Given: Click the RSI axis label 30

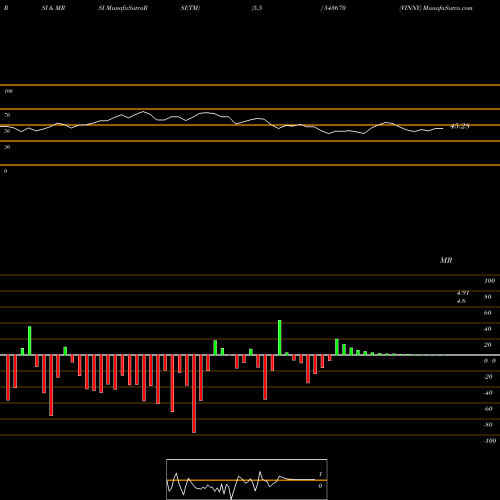Looking at the screenshot, I should pyautogui.click(x=7, y=147).
